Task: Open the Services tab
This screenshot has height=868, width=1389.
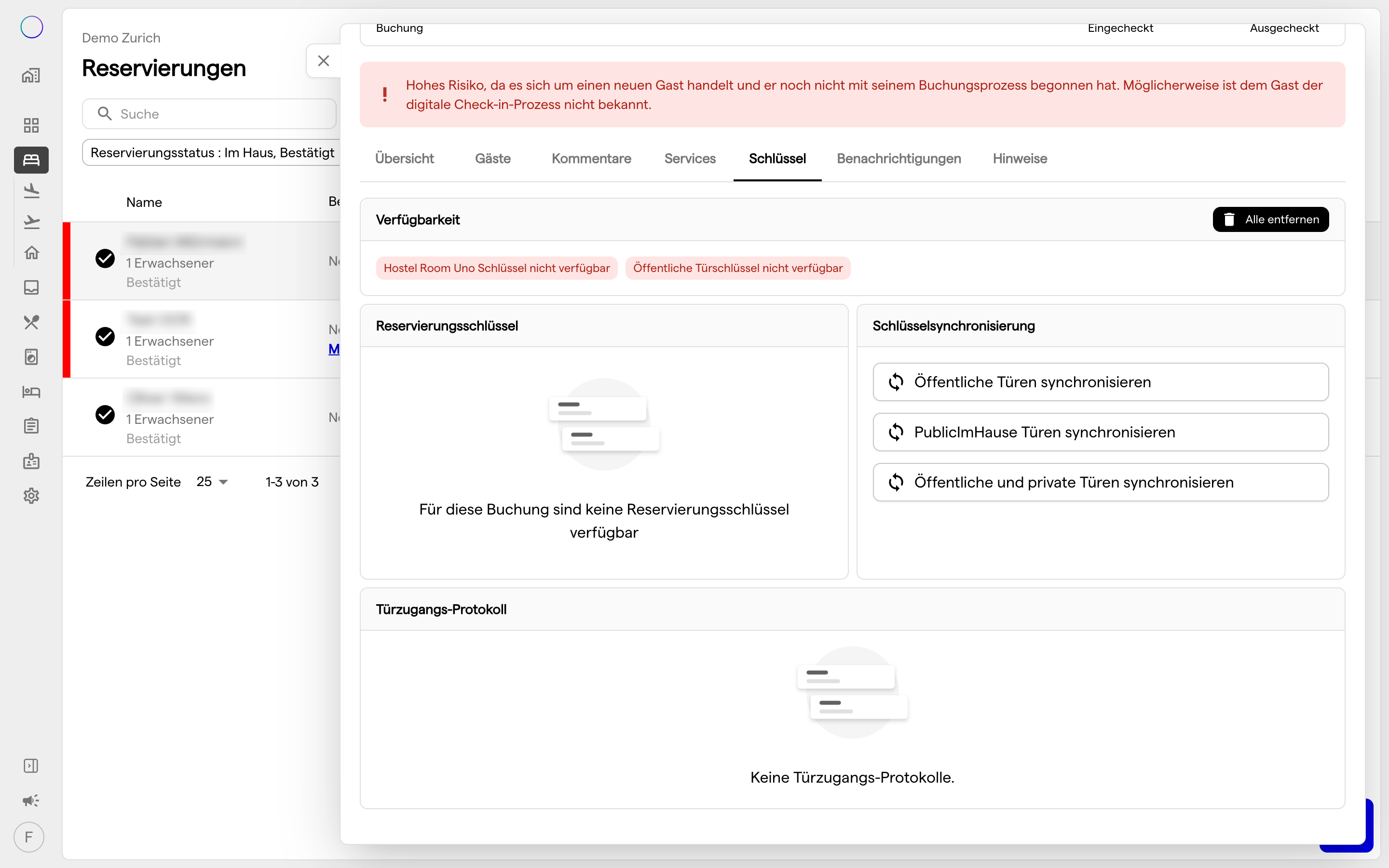Action: (690, 159)
